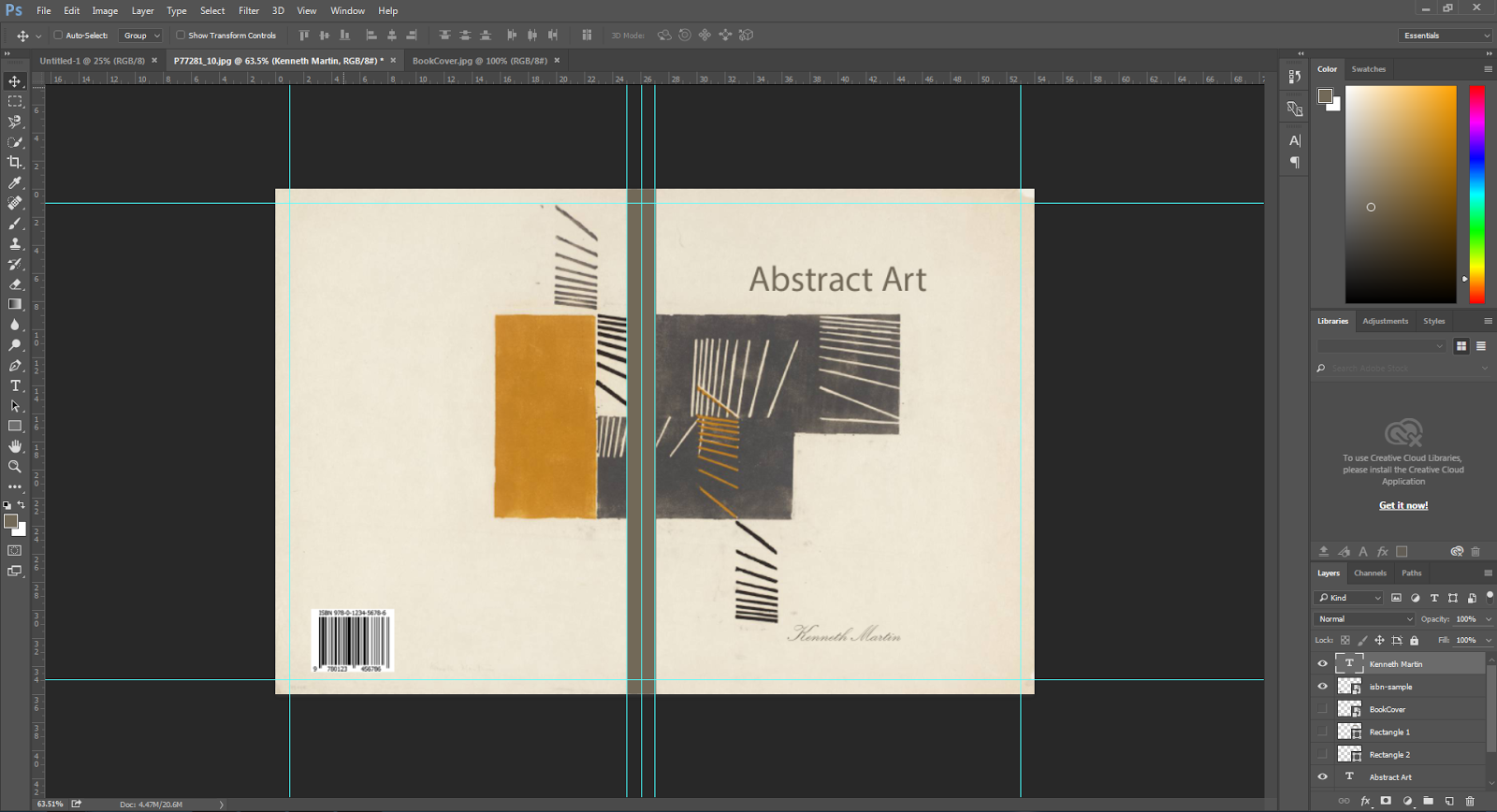Viewport: 1497px width, 812px height.
Task: Enable the Auto-Select checkbox
Action: (x=58, y=36)
